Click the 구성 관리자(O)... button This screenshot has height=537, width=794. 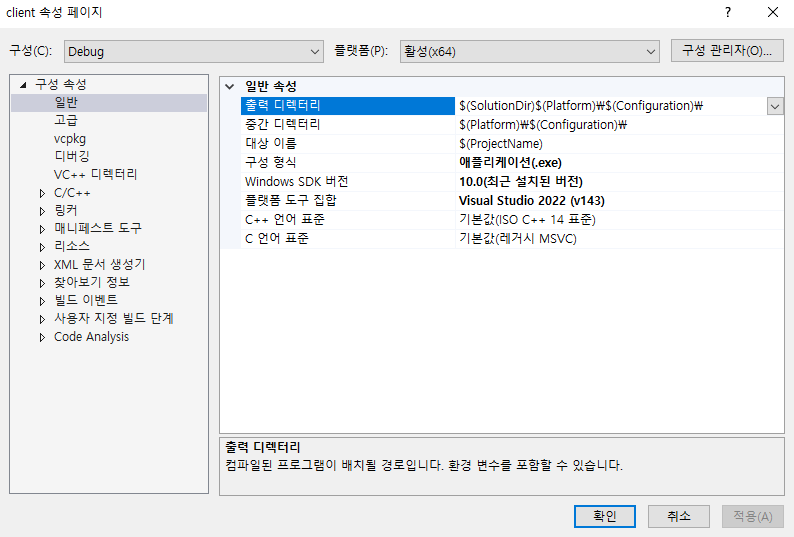727,51
